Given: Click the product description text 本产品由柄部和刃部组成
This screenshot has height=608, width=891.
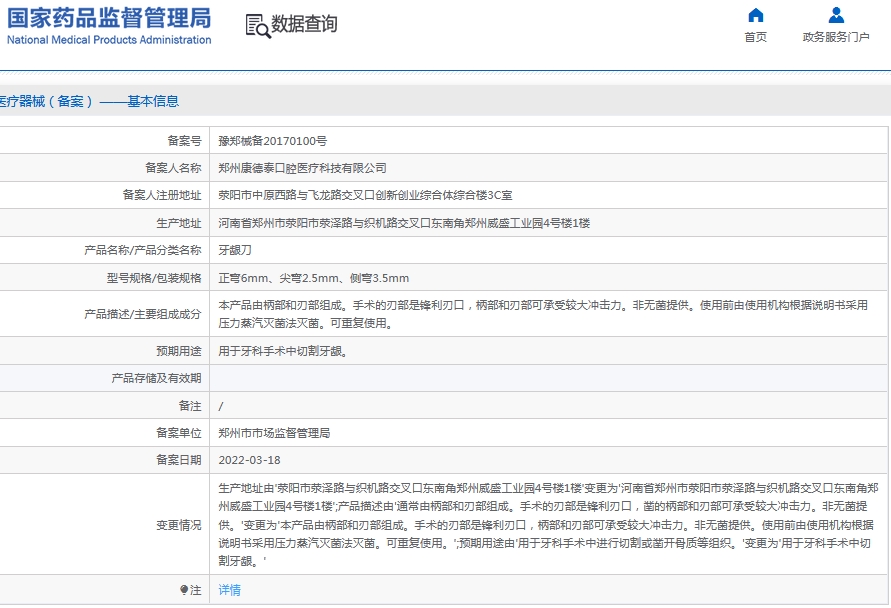Looking at the screenshot, I should 543,314.
